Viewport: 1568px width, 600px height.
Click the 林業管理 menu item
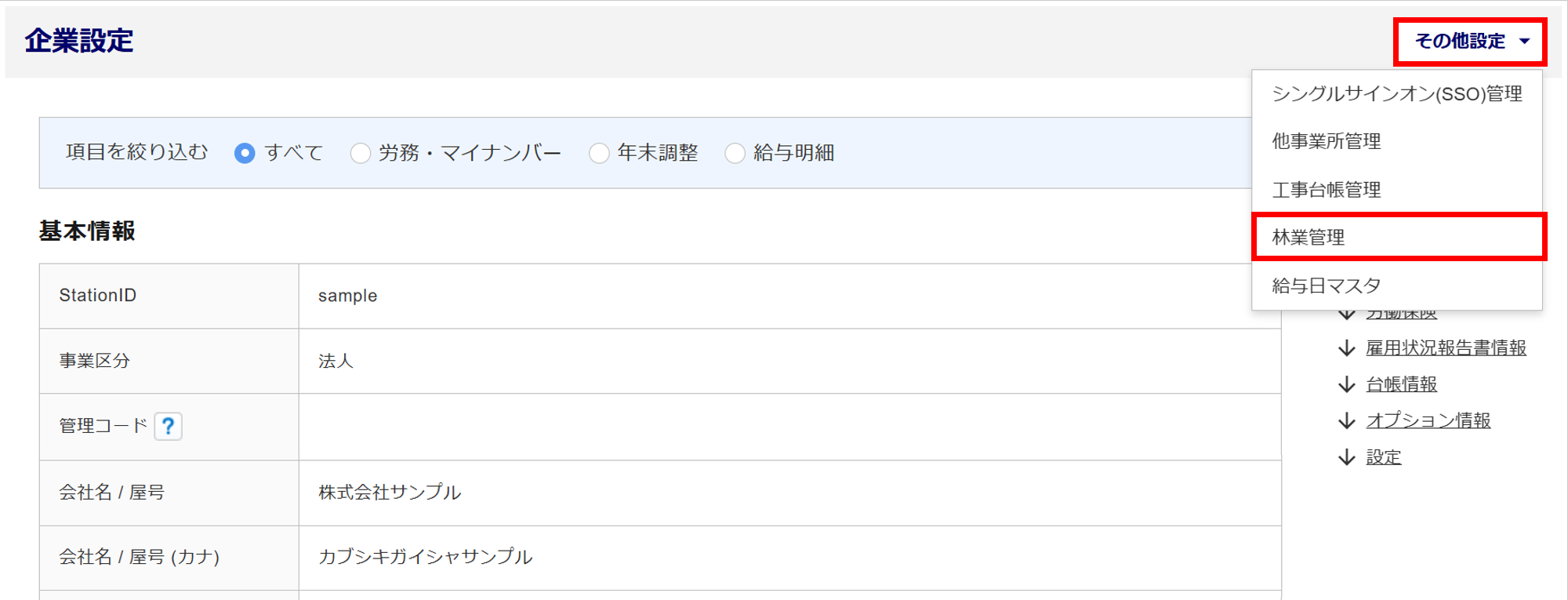tap(1308, 237)
